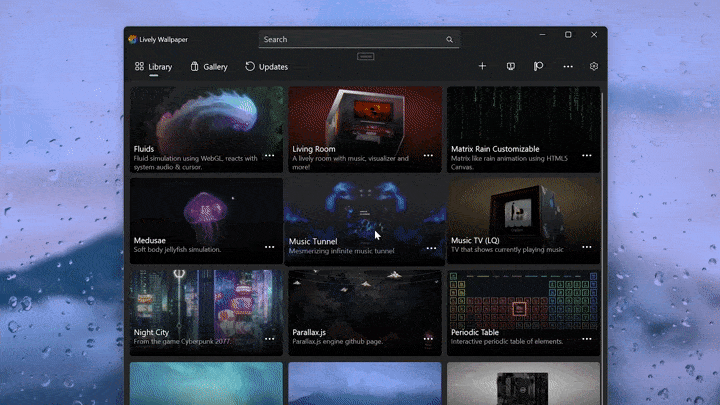Click the Add Wallpaper plus icon
This screenshot has width=720, height=405.
[x=482, y=67]
